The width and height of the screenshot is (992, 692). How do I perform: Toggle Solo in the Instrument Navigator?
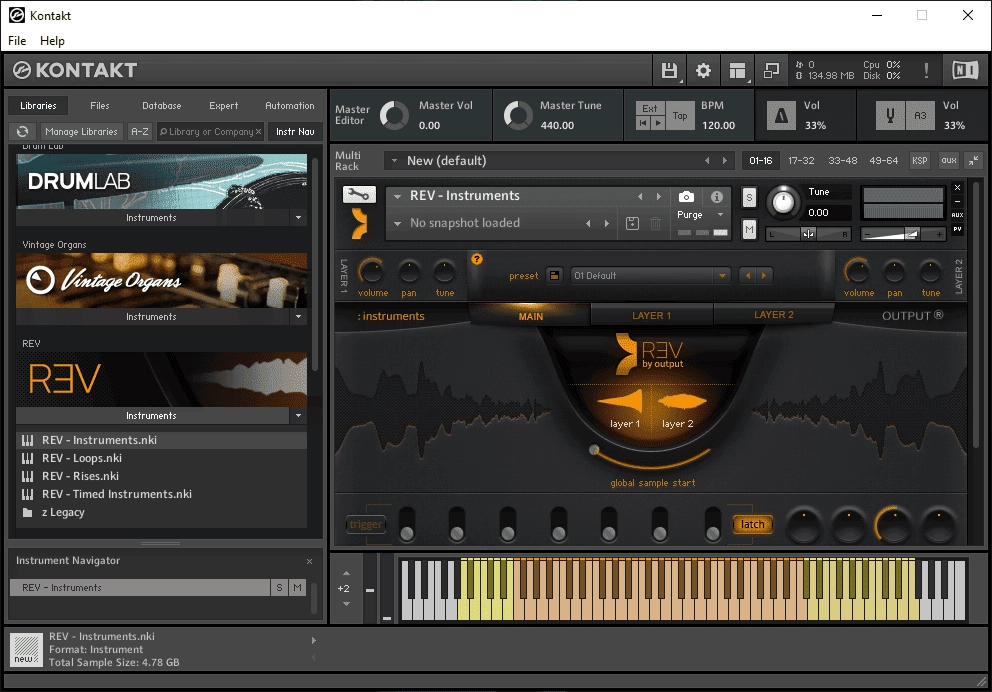pyautogui.click(x=279, y=588)
